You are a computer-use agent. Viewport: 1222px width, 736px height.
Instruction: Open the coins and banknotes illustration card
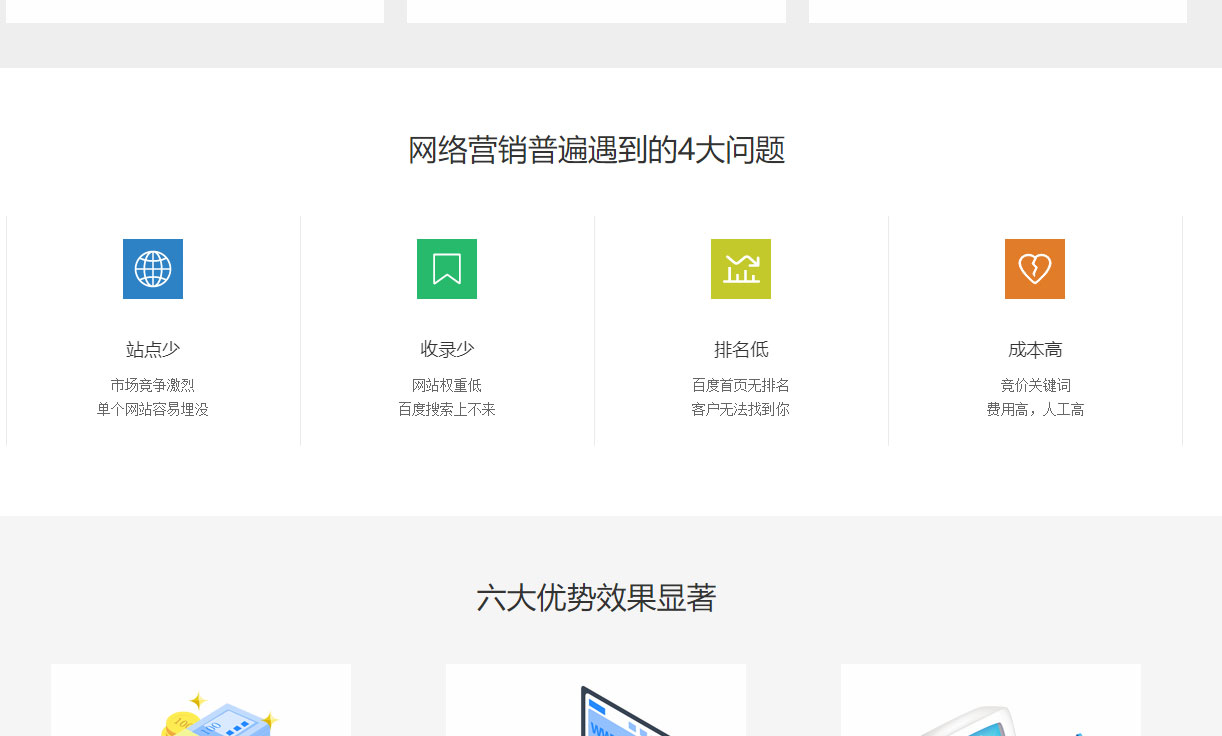coord(201,701)
